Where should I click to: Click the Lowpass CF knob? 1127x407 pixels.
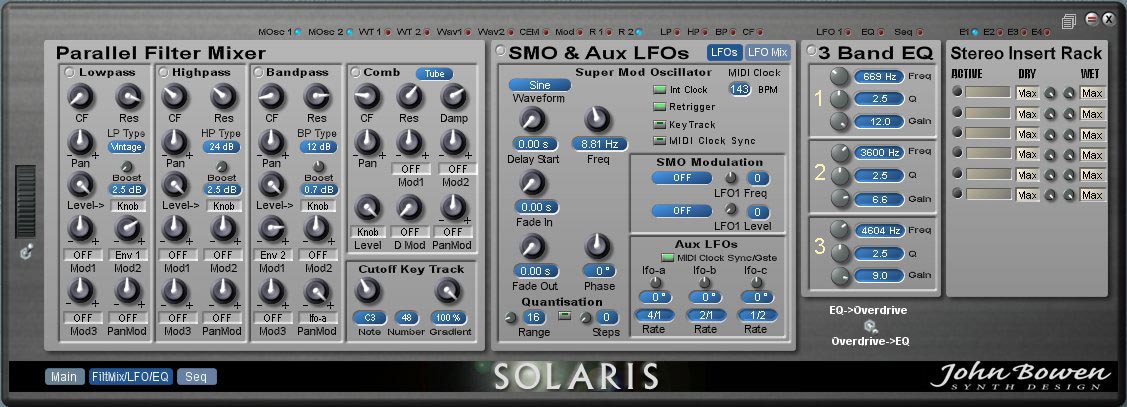pos(81,96)
